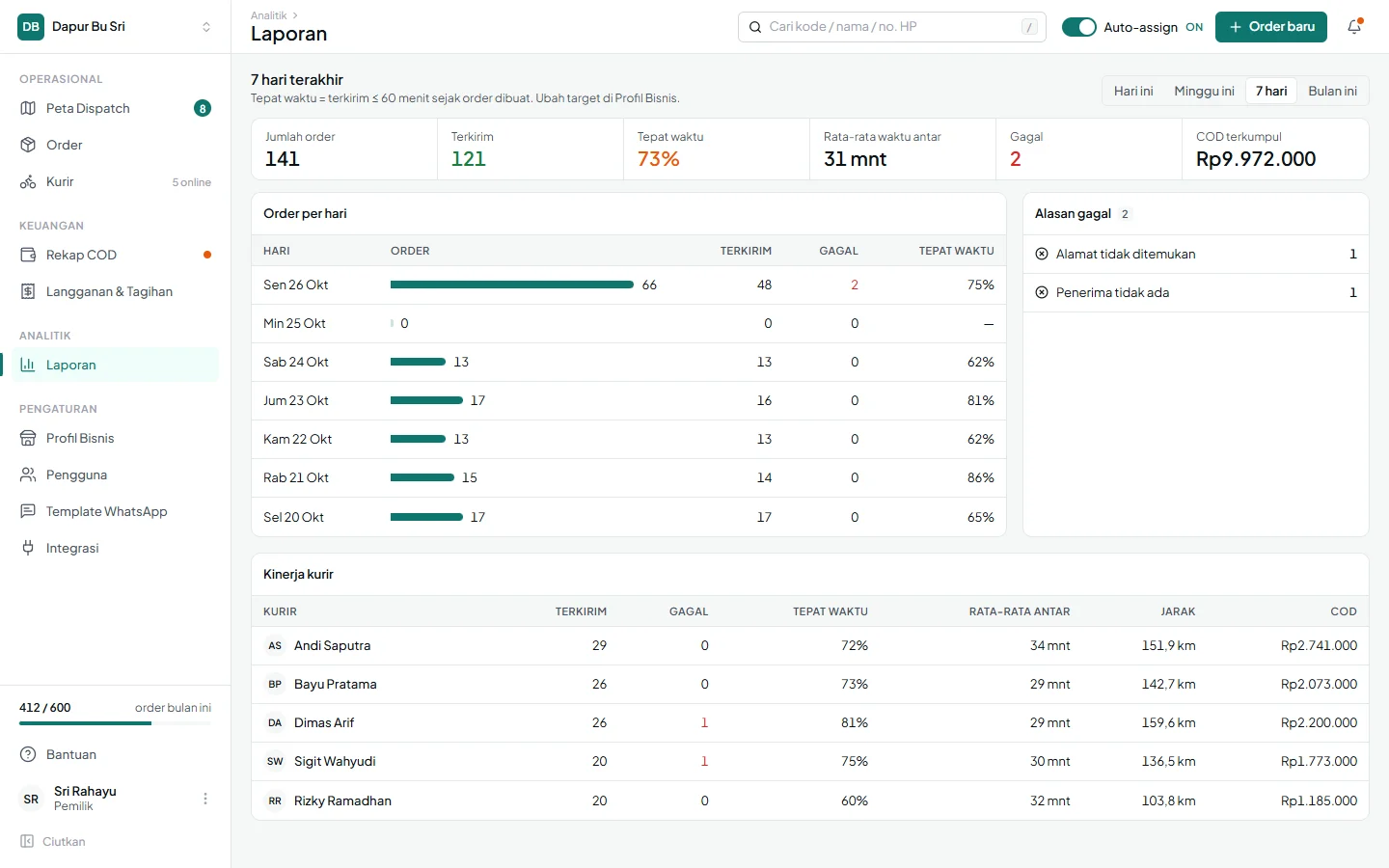This screenshot has height=868, width=1389.
Task: Click the Laporan chart icon
Action: point(28,365)
